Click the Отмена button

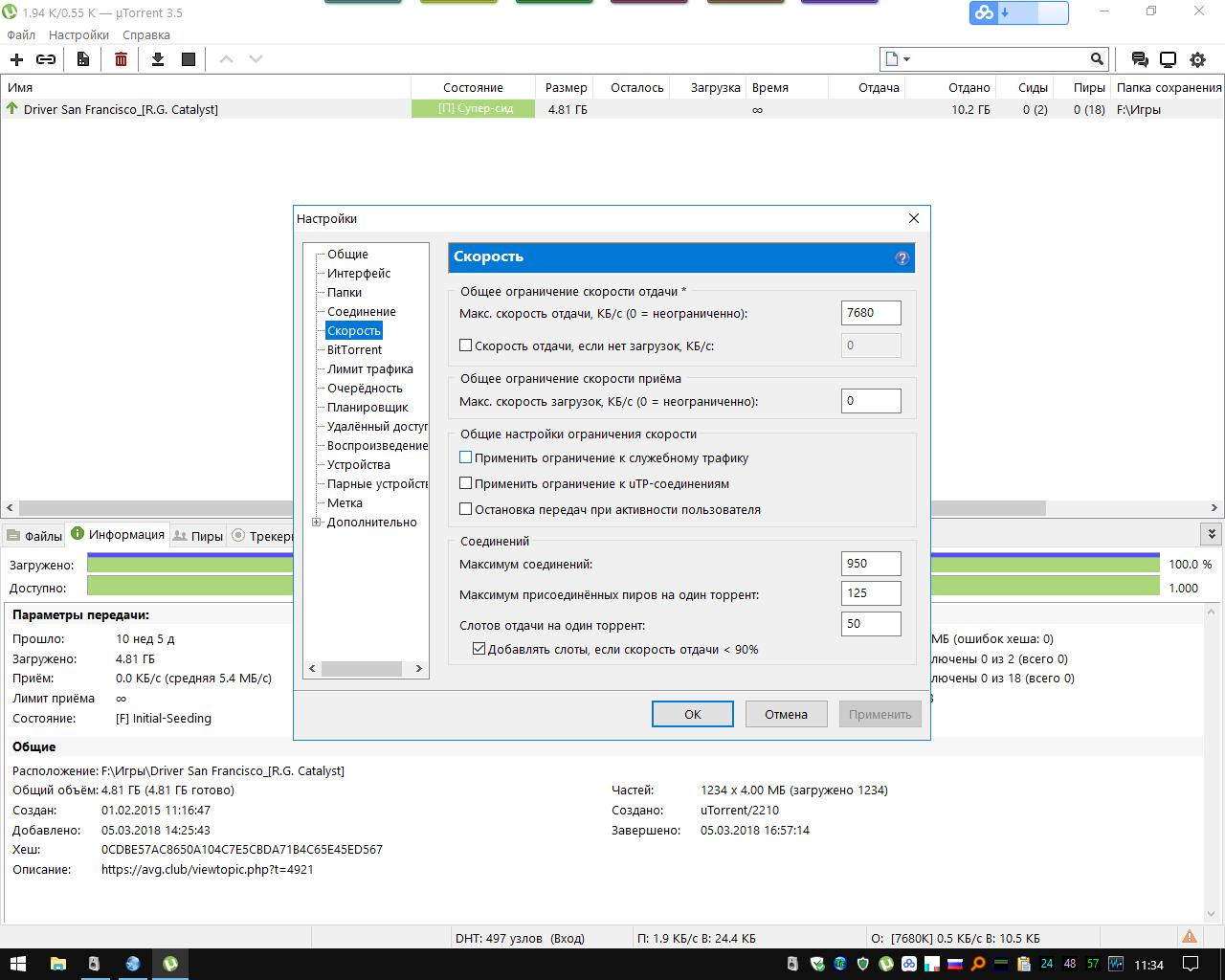coord(786,714)
